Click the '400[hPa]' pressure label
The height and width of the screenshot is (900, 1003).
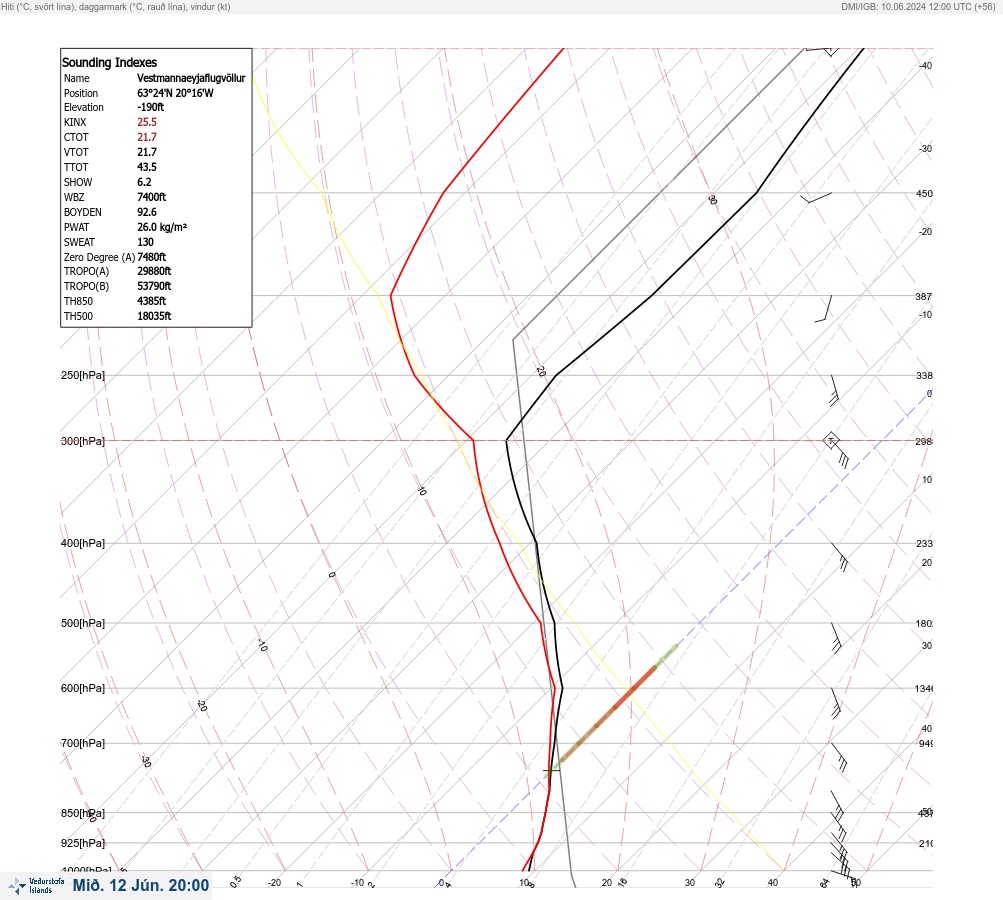pyautogui.click(x=83, y=543)
